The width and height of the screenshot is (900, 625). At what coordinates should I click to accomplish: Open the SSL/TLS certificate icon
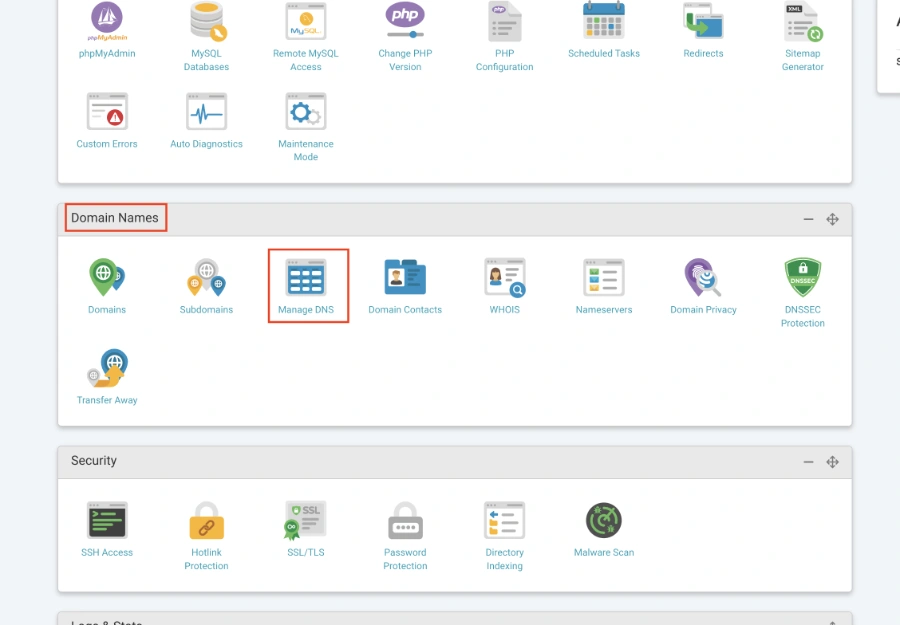point(305,521)
